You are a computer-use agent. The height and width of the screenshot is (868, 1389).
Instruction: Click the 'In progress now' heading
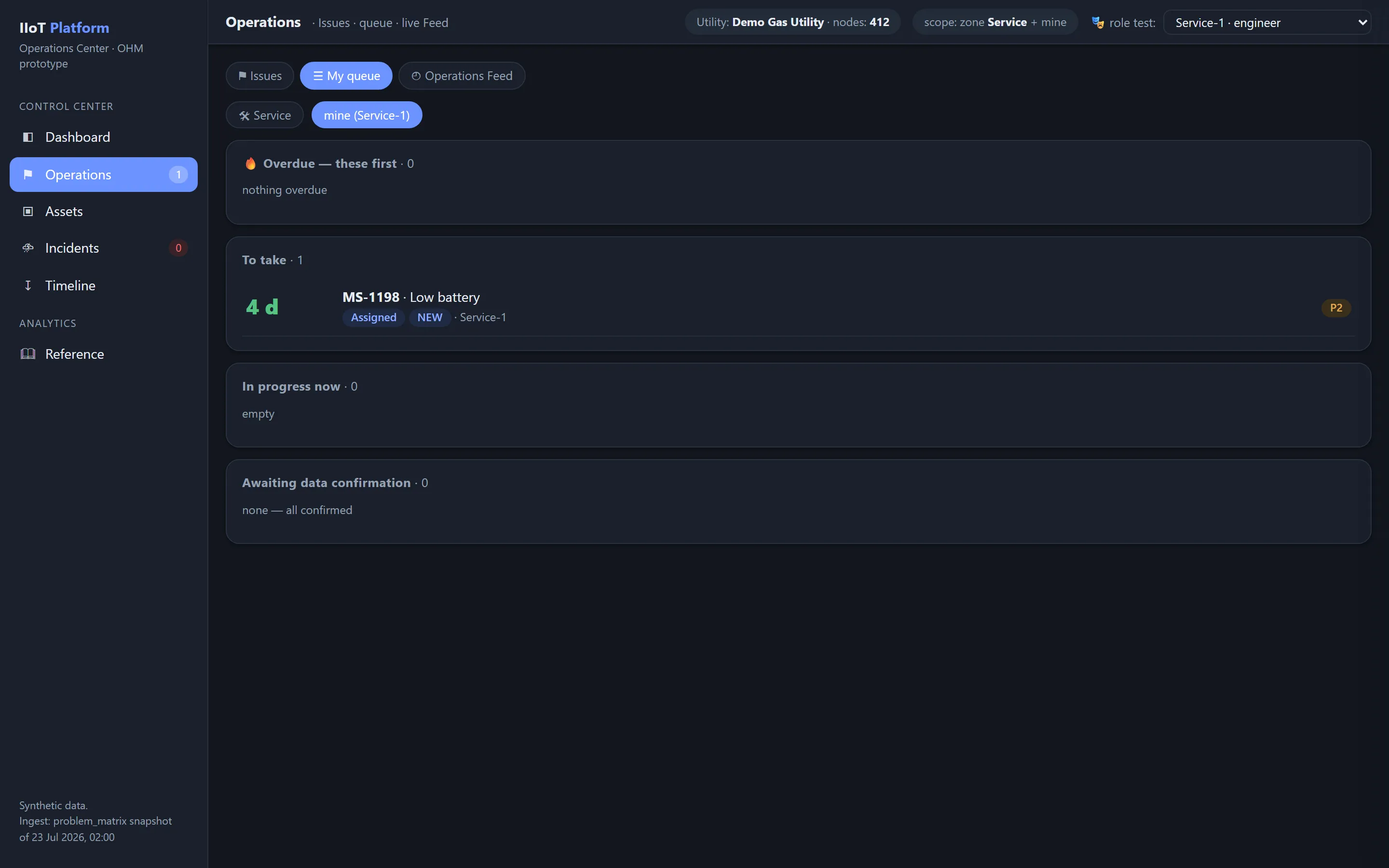(x=291, y=386)
